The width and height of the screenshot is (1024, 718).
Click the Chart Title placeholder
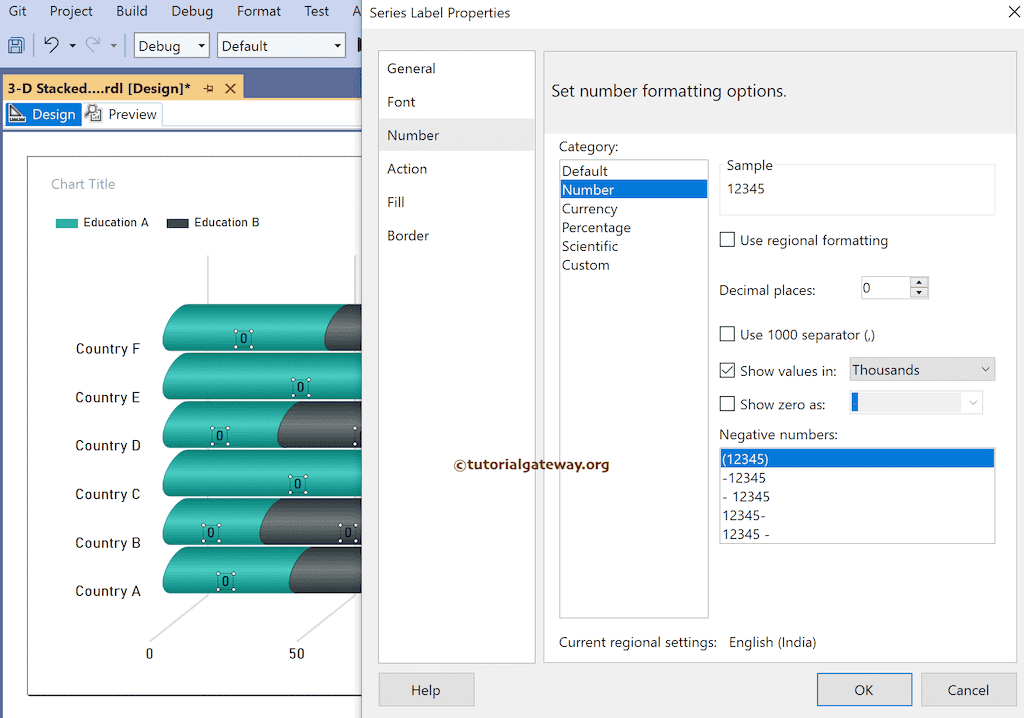pos(83,184)
